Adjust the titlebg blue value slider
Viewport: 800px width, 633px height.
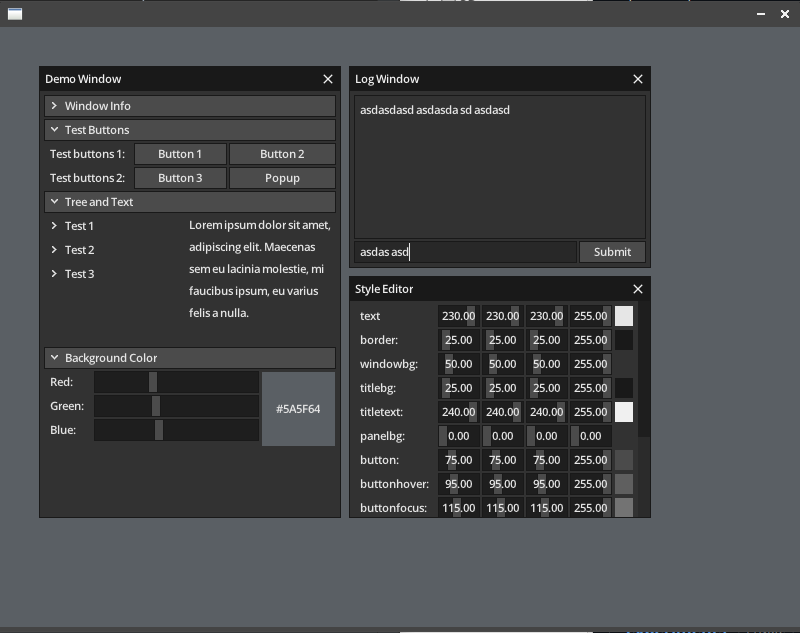pos(546,388)
